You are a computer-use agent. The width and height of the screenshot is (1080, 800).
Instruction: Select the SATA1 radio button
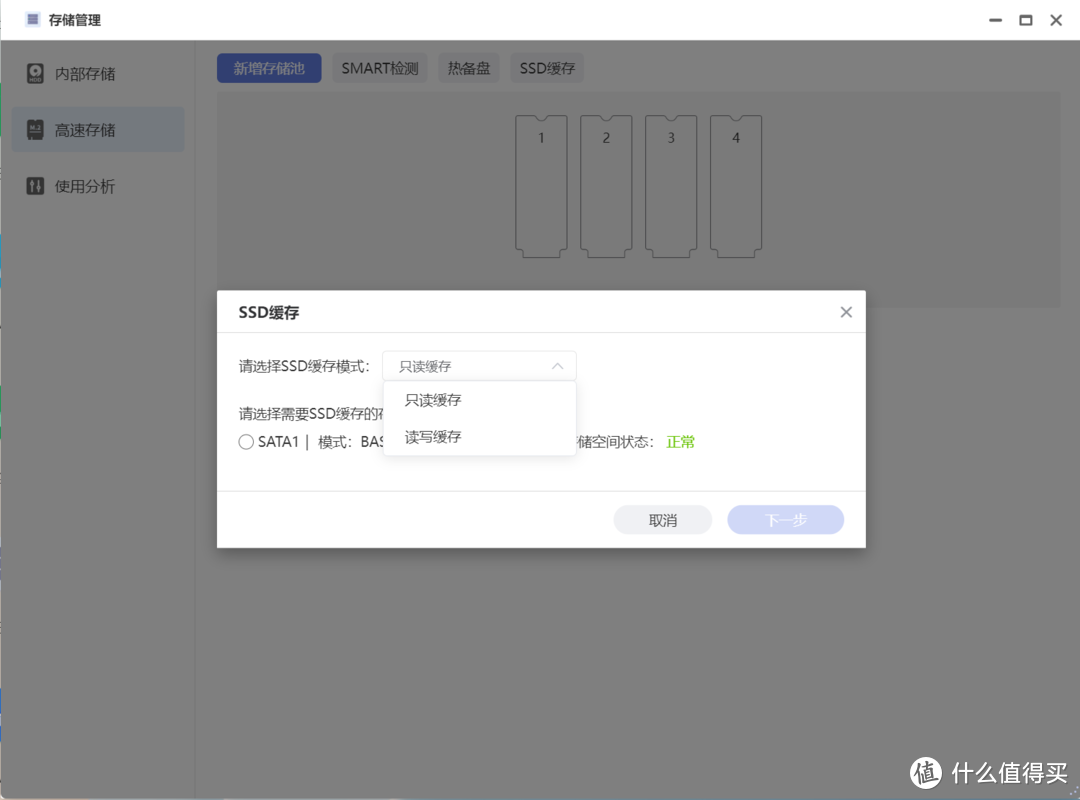click(x=245, y=441)
